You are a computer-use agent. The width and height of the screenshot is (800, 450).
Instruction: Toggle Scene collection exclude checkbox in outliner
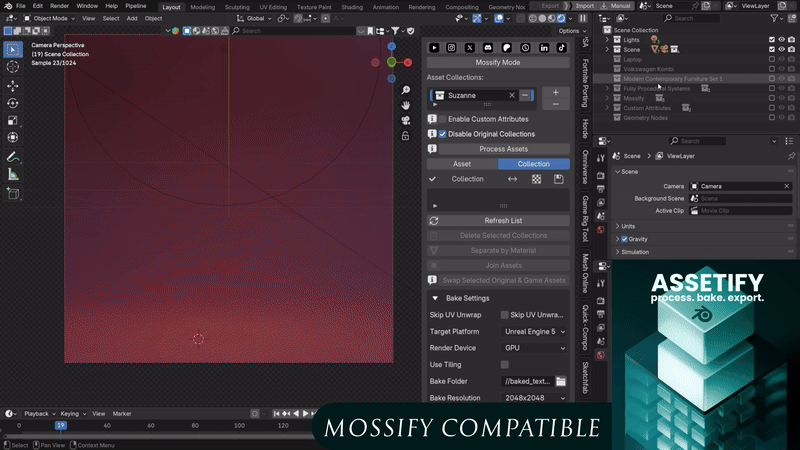click(x=771, y=49)
